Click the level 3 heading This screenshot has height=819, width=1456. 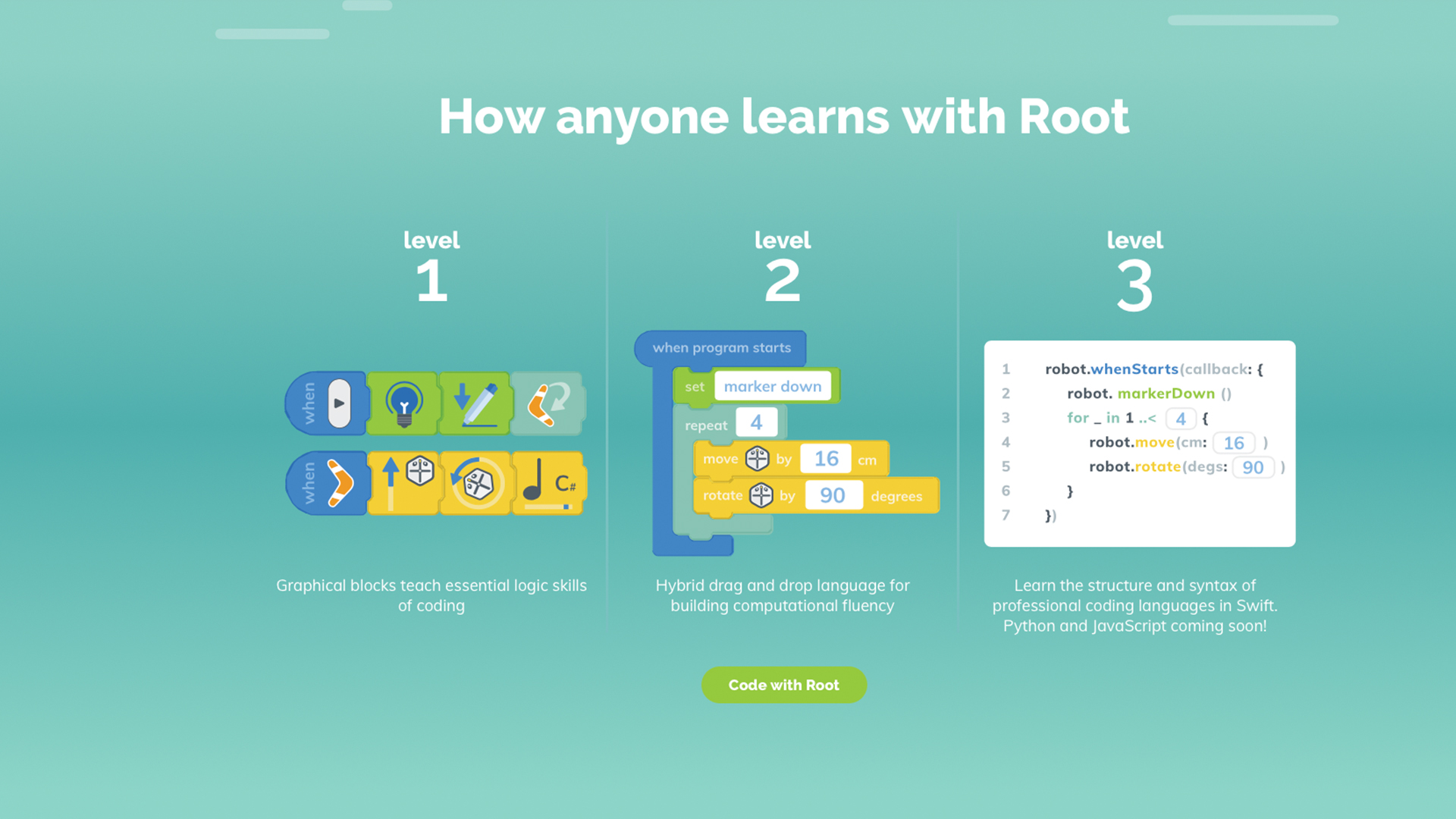1134,271
